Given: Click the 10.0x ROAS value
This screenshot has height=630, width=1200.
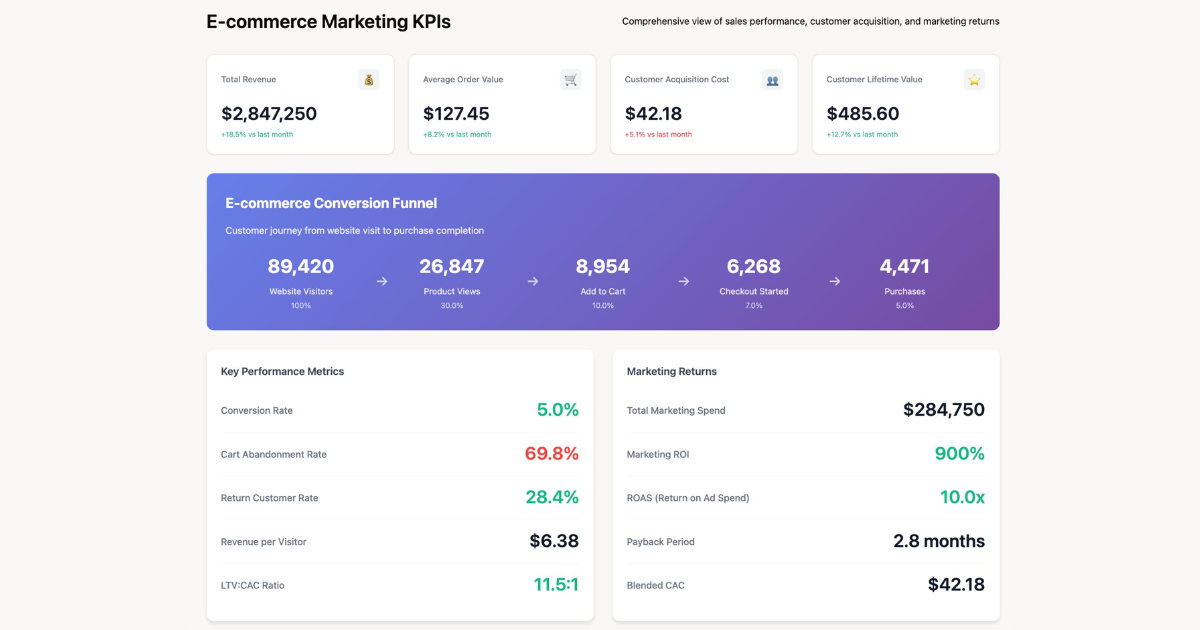Looking at the screenshot, I should (963, 497).
